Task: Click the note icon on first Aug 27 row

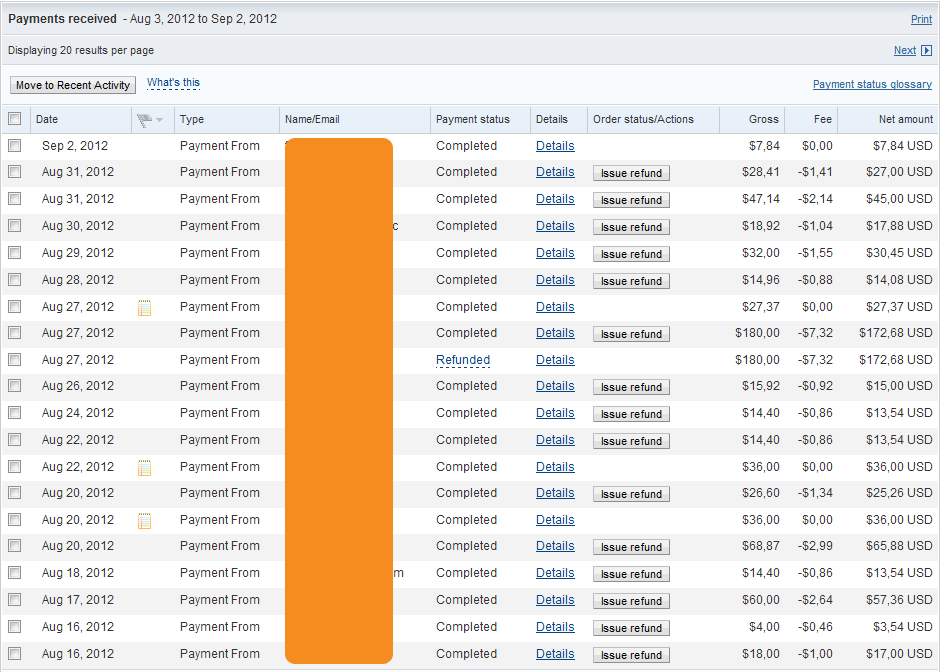Action: pos(145,308)
